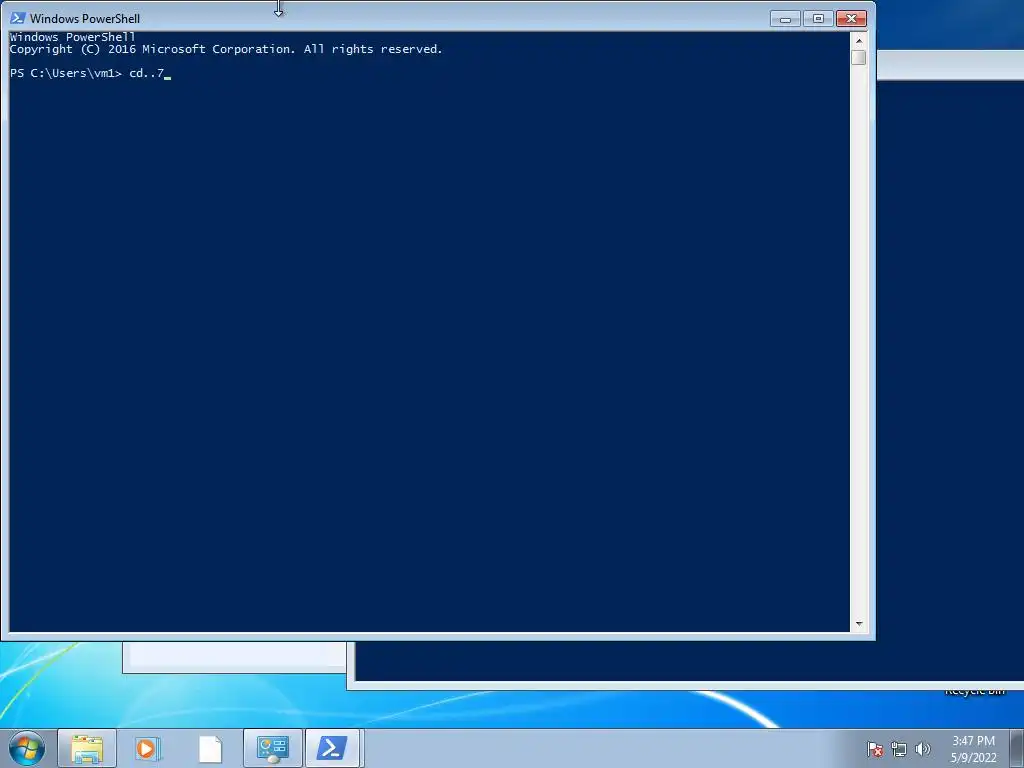The image size is (1024, 768).
Task: Open the Windows Start menu orb
Action: [27, 748]
